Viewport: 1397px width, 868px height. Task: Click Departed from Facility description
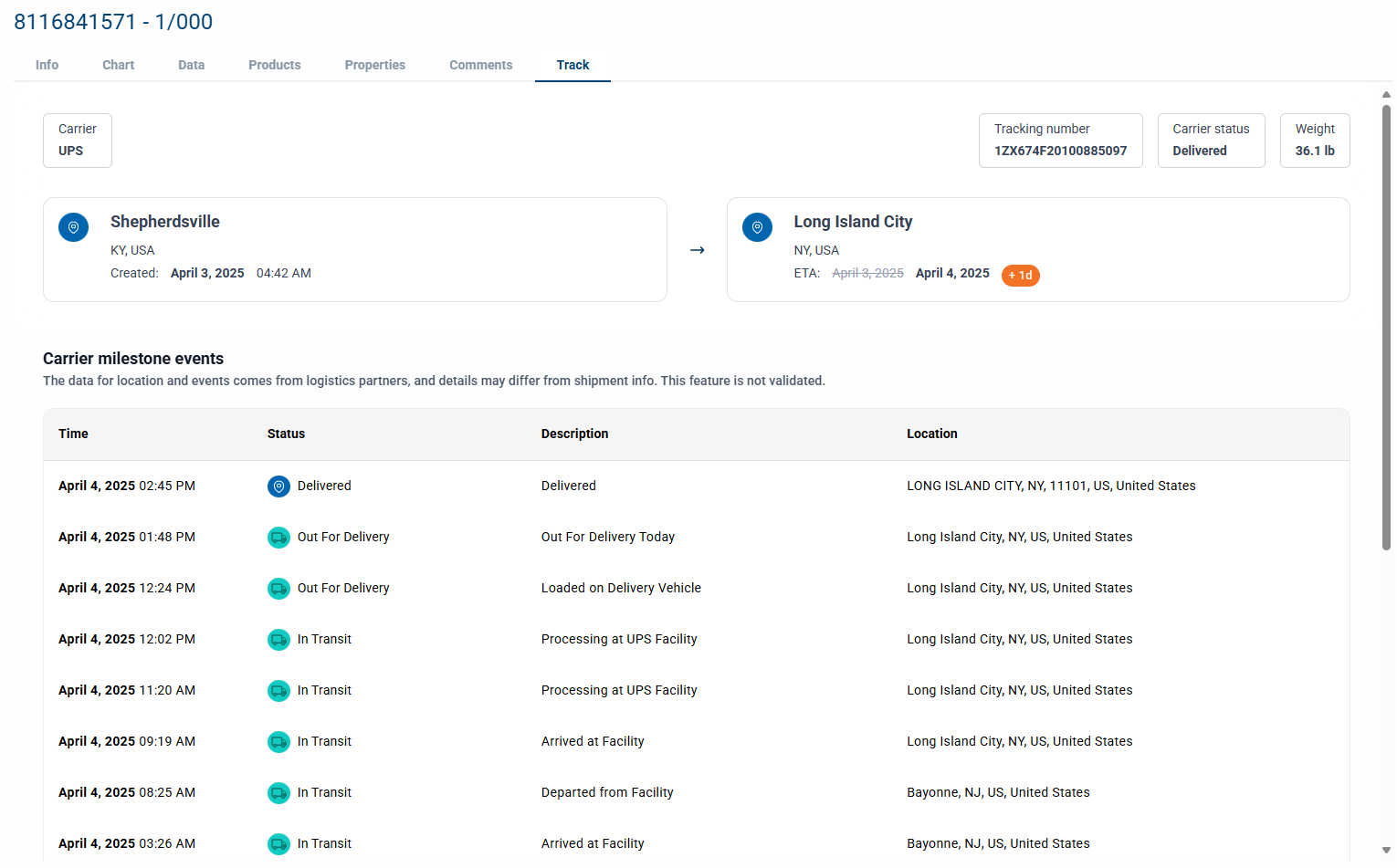click(x=607, y=793)
